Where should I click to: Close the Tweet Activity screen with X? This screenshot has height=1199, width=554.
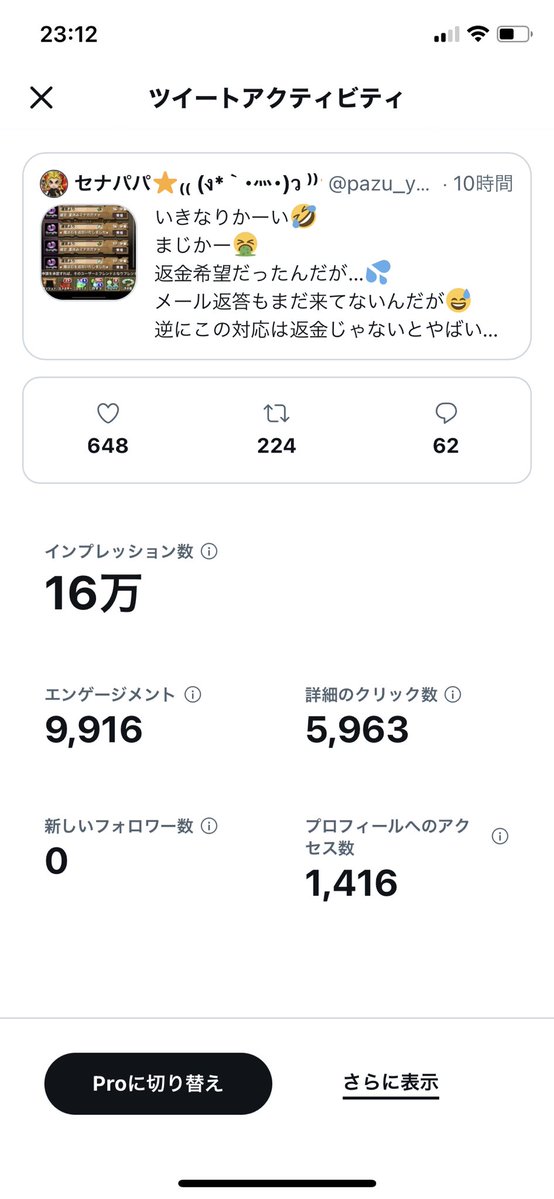(41, 98)
